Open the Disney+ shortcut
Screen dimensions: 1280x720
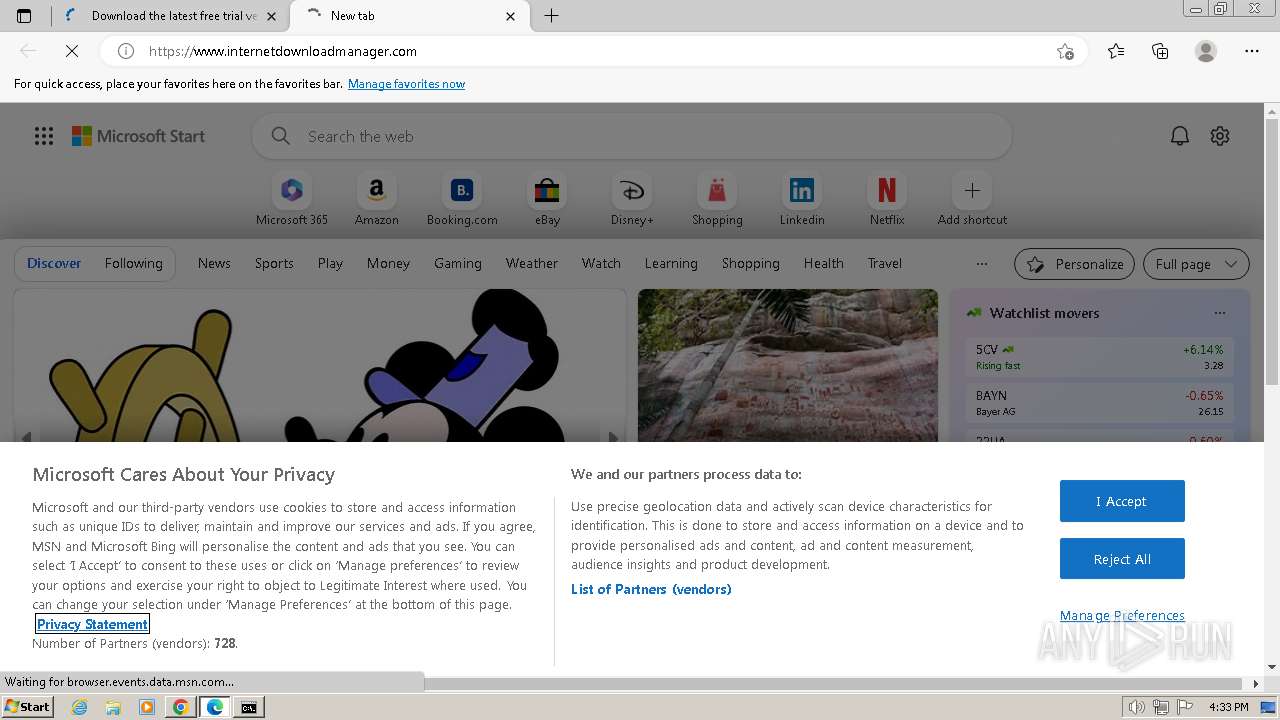click(x=632, y=200)
